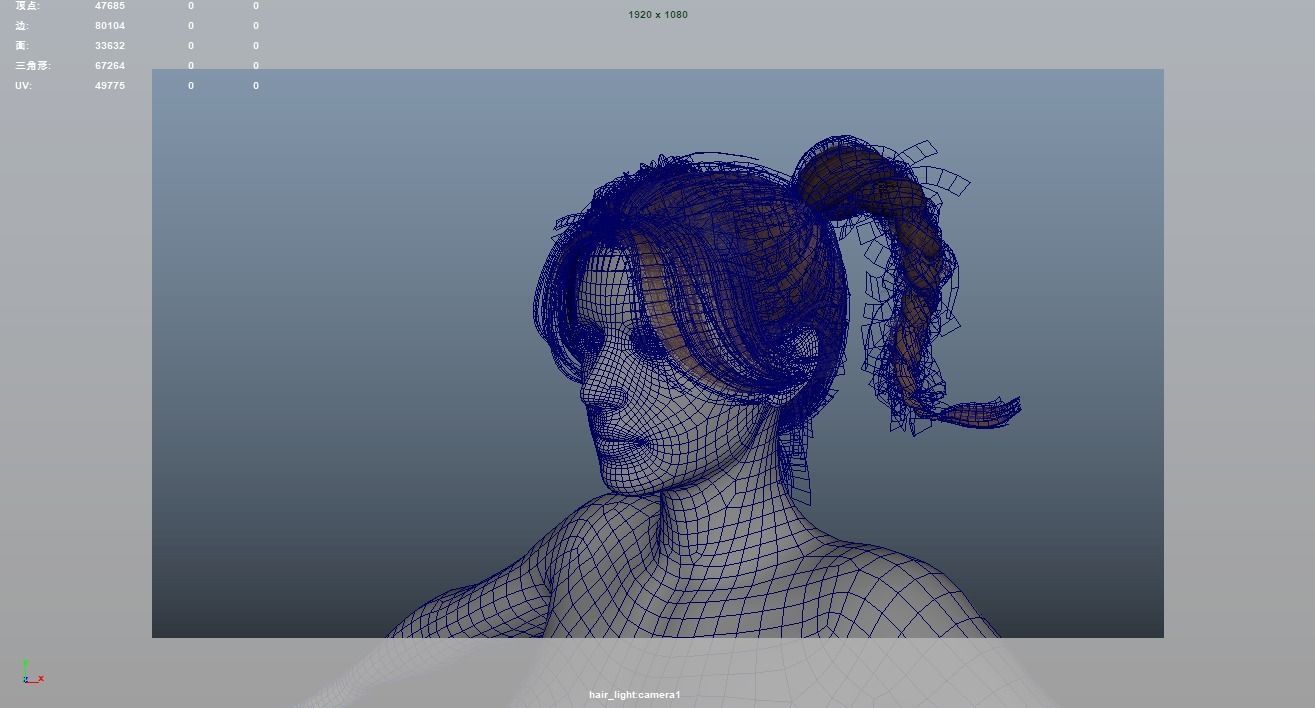1315x708 pixels.
Task: Click the '顶点:' poly count label
Action: point(27,6)
